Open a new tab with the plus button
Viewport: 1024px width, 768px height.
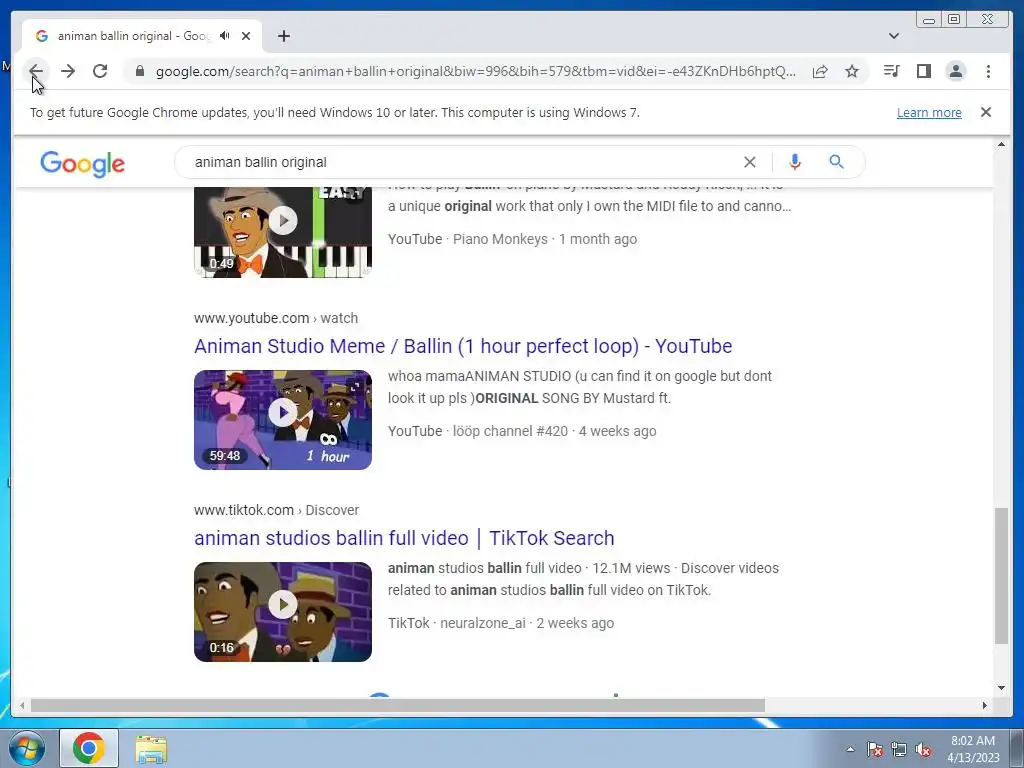[283, 36]
